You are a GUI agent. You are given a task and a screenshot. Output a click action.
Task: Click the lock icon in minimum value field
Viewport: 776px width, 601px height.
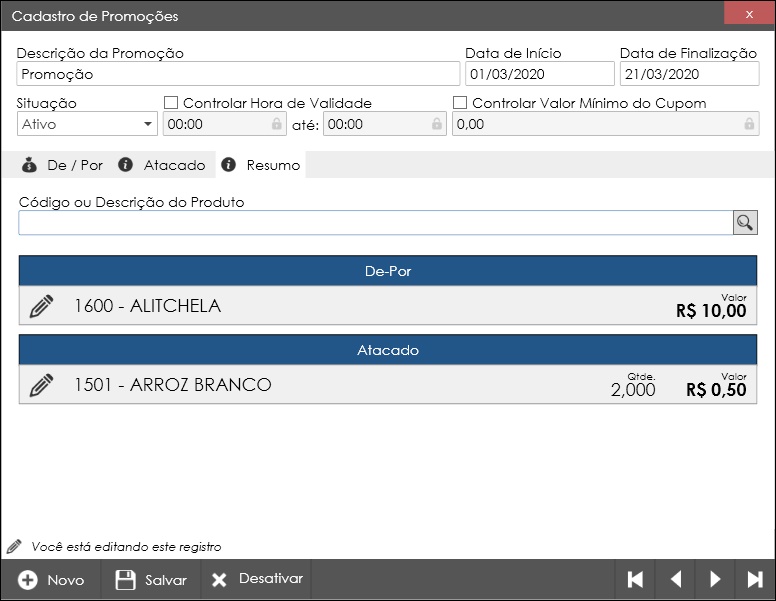749,123
